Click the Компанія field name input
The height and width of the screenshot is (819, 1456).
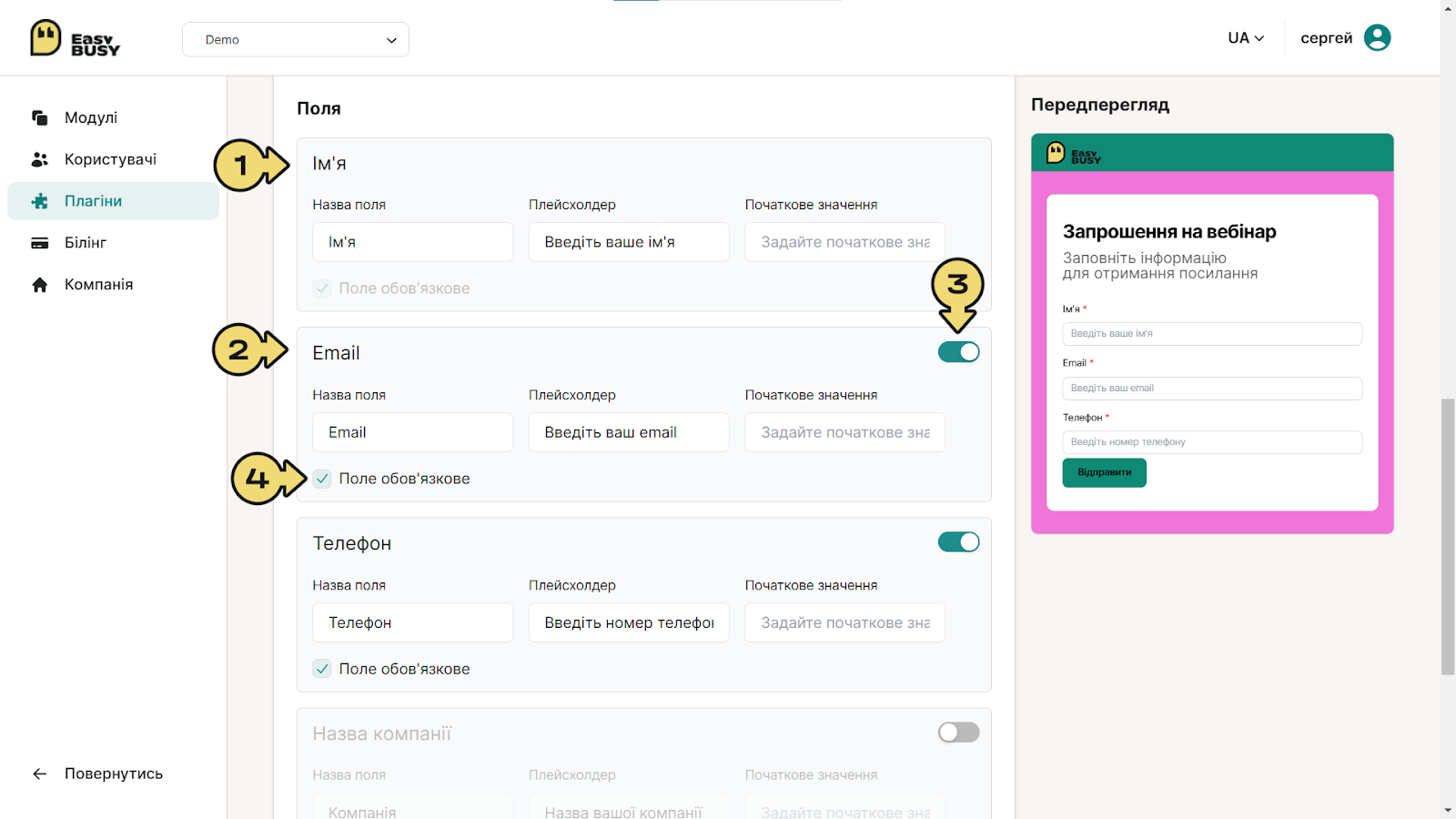click(413, 807)
